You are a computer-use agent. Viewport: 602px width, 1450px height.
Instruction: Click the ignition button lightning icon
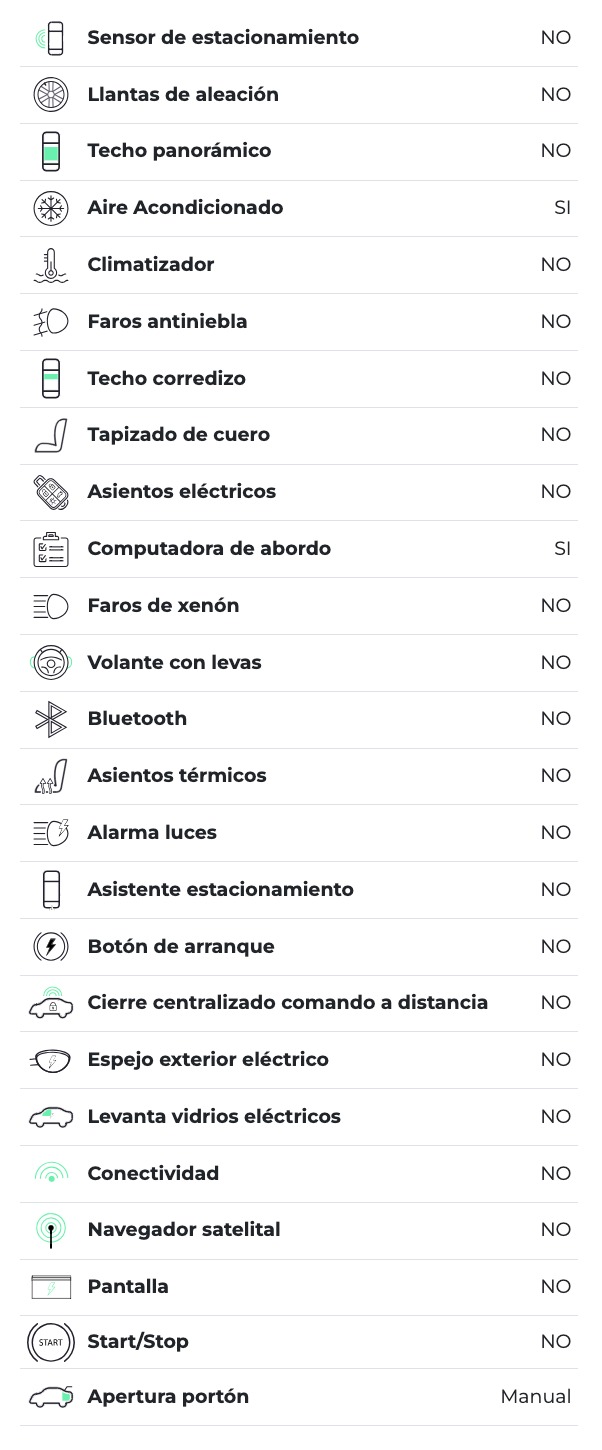coord(50,946)
